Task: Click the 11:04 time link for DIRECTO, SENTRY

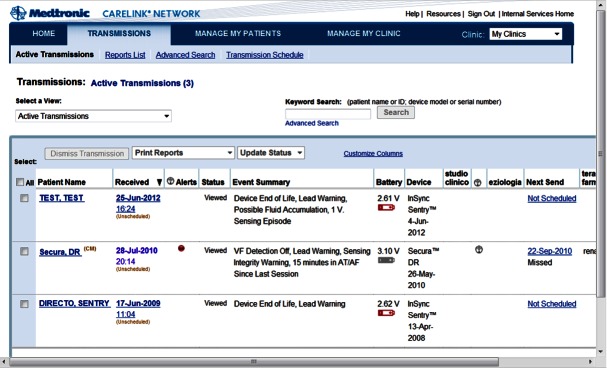Action: (x=125, y=315)
